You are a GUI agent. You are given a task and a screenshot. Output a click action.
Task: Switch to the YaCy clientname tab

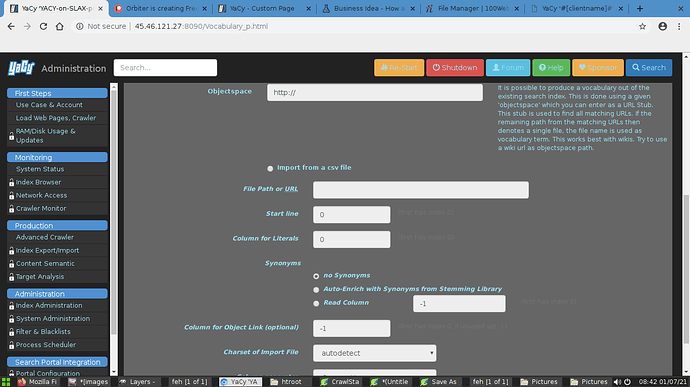tap(576, 8)
